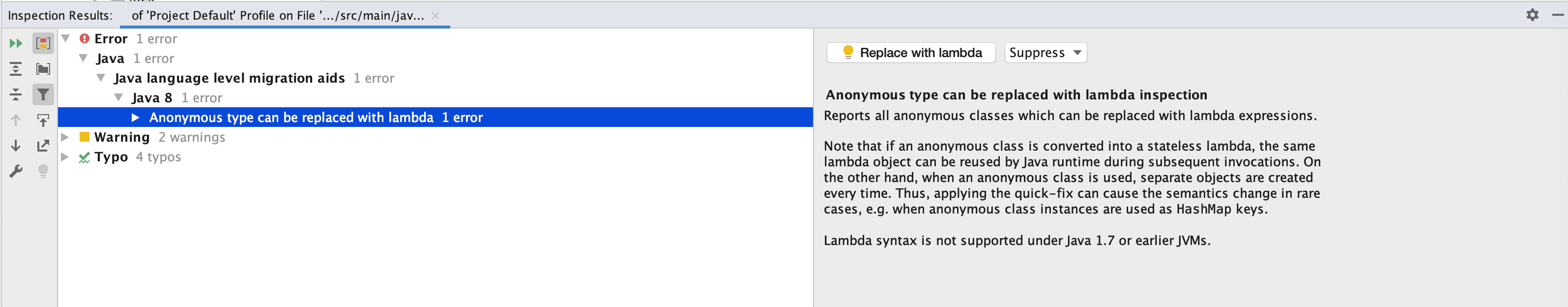Open the panel gear settings icon
The height and width of the screenshot is (307, 1568).
point(1532,15)
